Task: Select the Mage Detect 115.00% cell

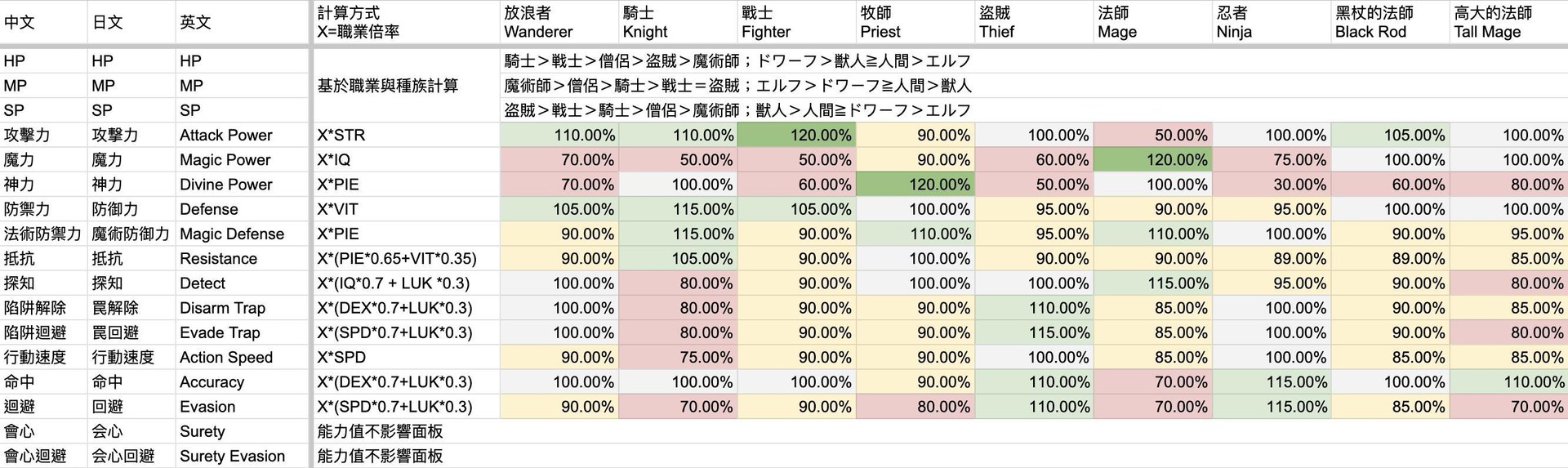Action: pos(1152,283)
